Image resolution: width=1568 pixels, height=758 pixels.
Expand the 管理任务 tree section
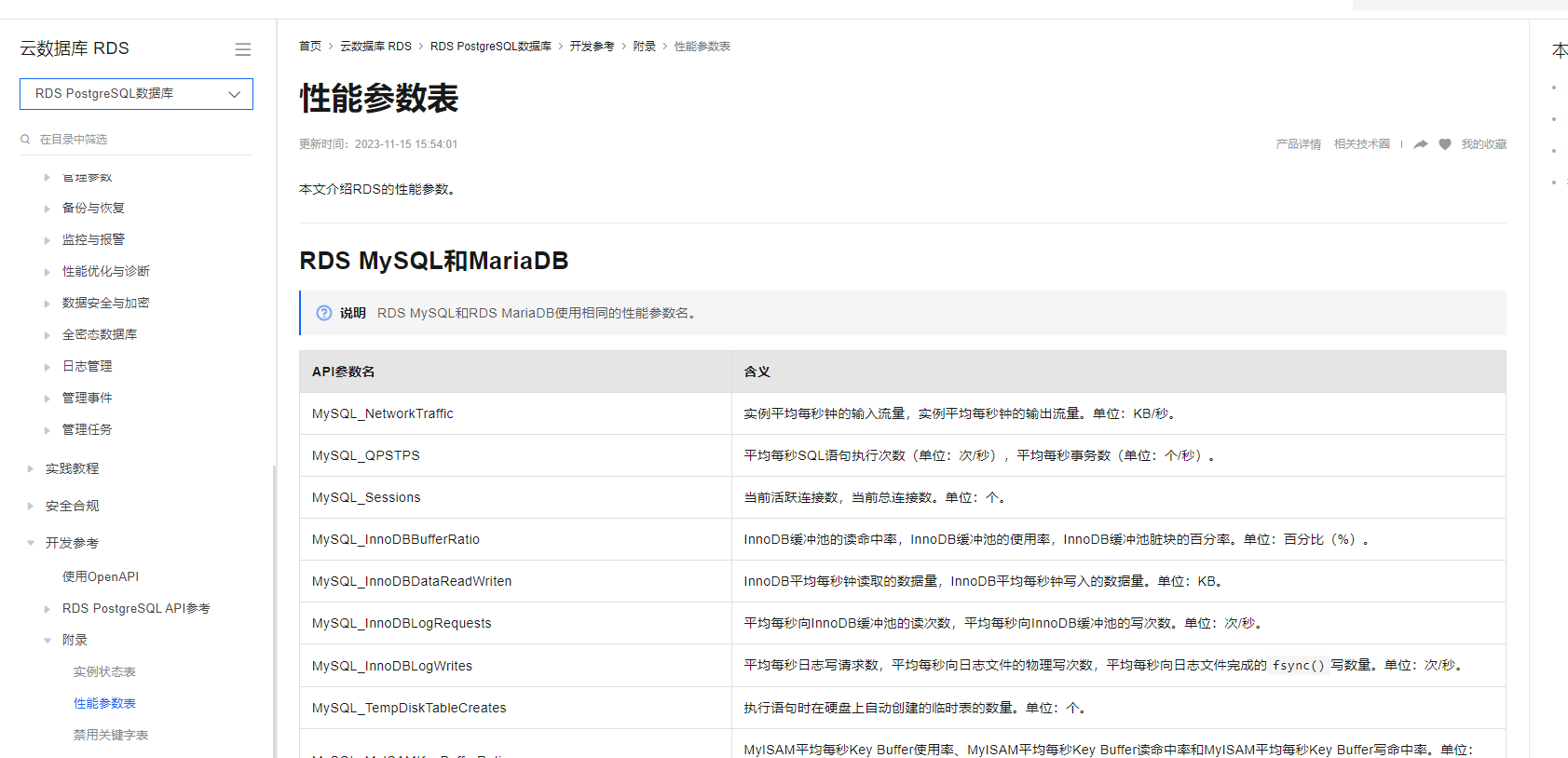coord(48,430)
